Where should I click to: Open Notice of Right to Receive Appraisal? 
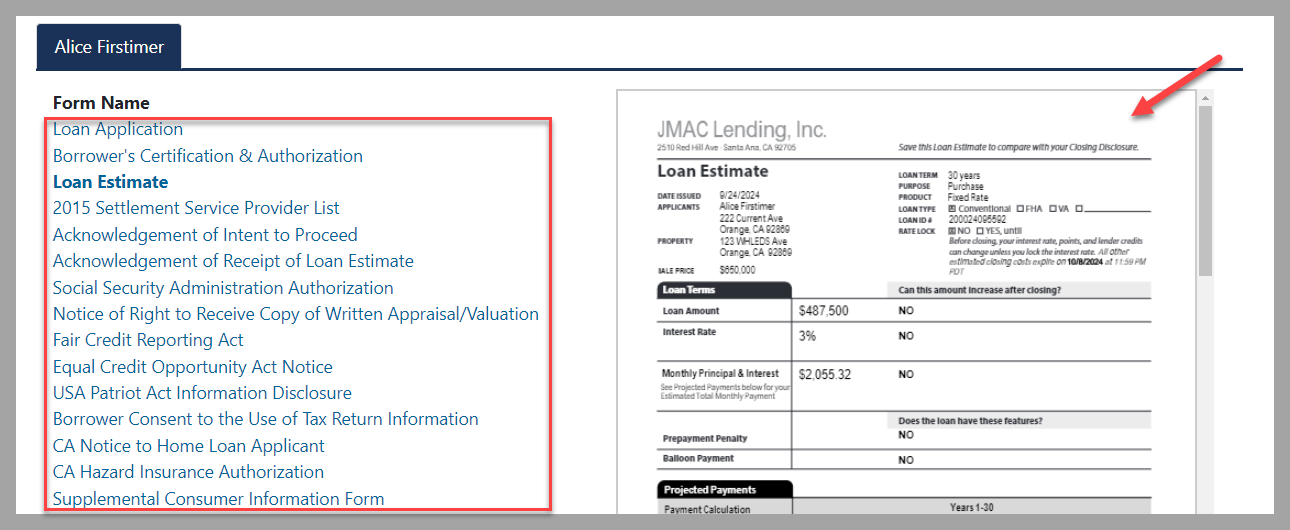tap(296, 314)
